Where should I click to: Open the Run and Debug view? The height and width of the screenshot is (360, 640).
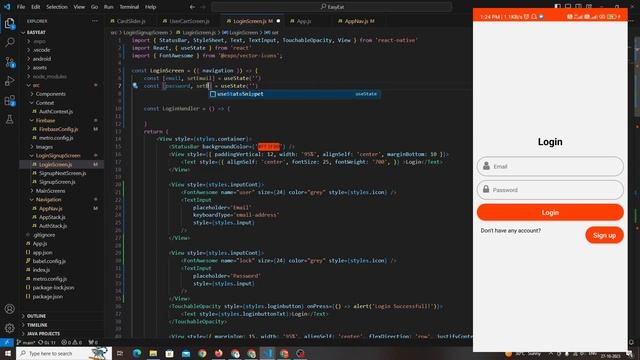[x=9, y=81]
